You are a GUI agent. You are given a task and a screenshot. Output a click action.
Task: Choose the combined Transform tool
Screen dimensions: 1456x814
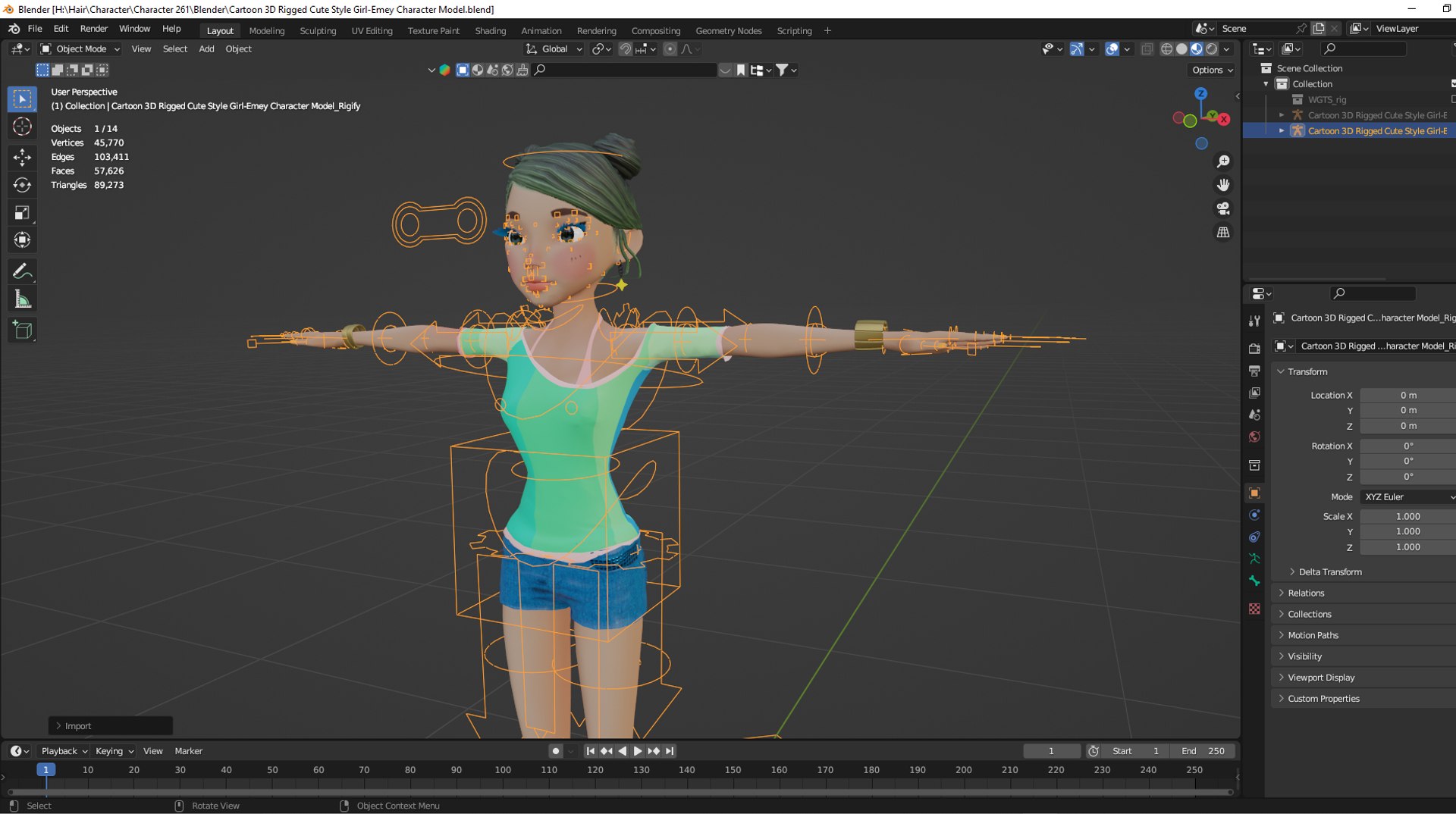(22, 240)
